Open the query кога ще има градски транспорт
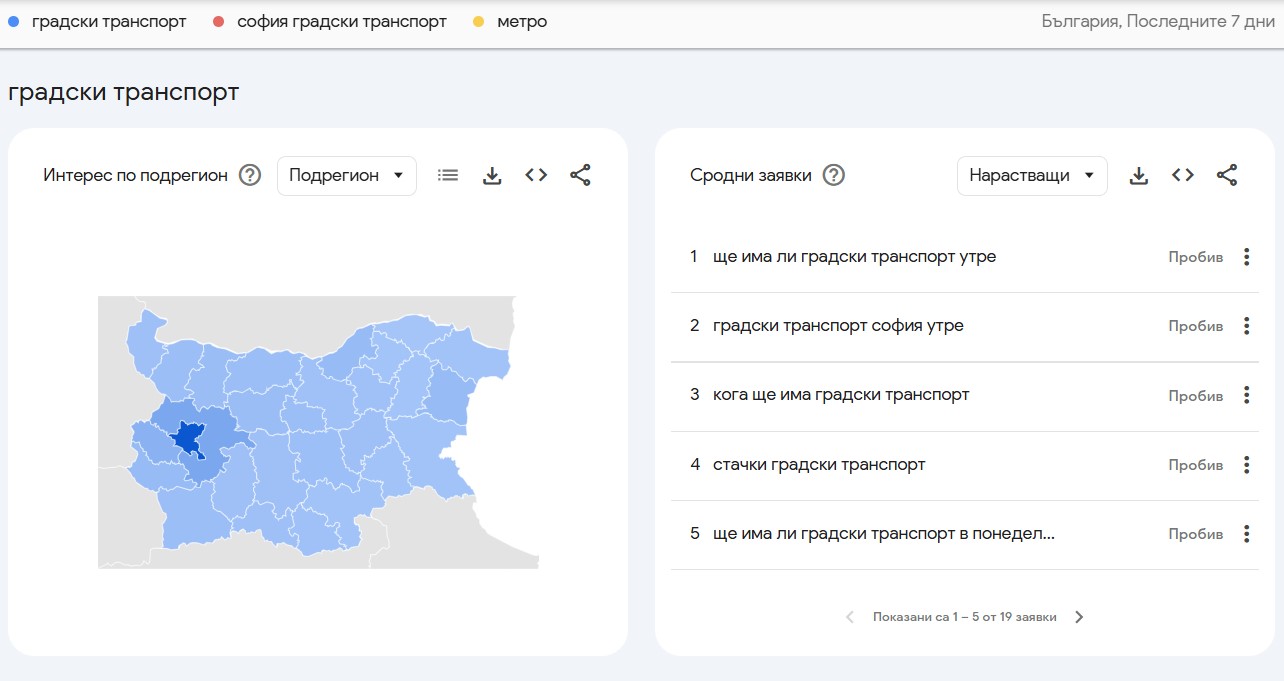Image resolution: width=1284 pixels, height=681 pixels. pos(841,394)
